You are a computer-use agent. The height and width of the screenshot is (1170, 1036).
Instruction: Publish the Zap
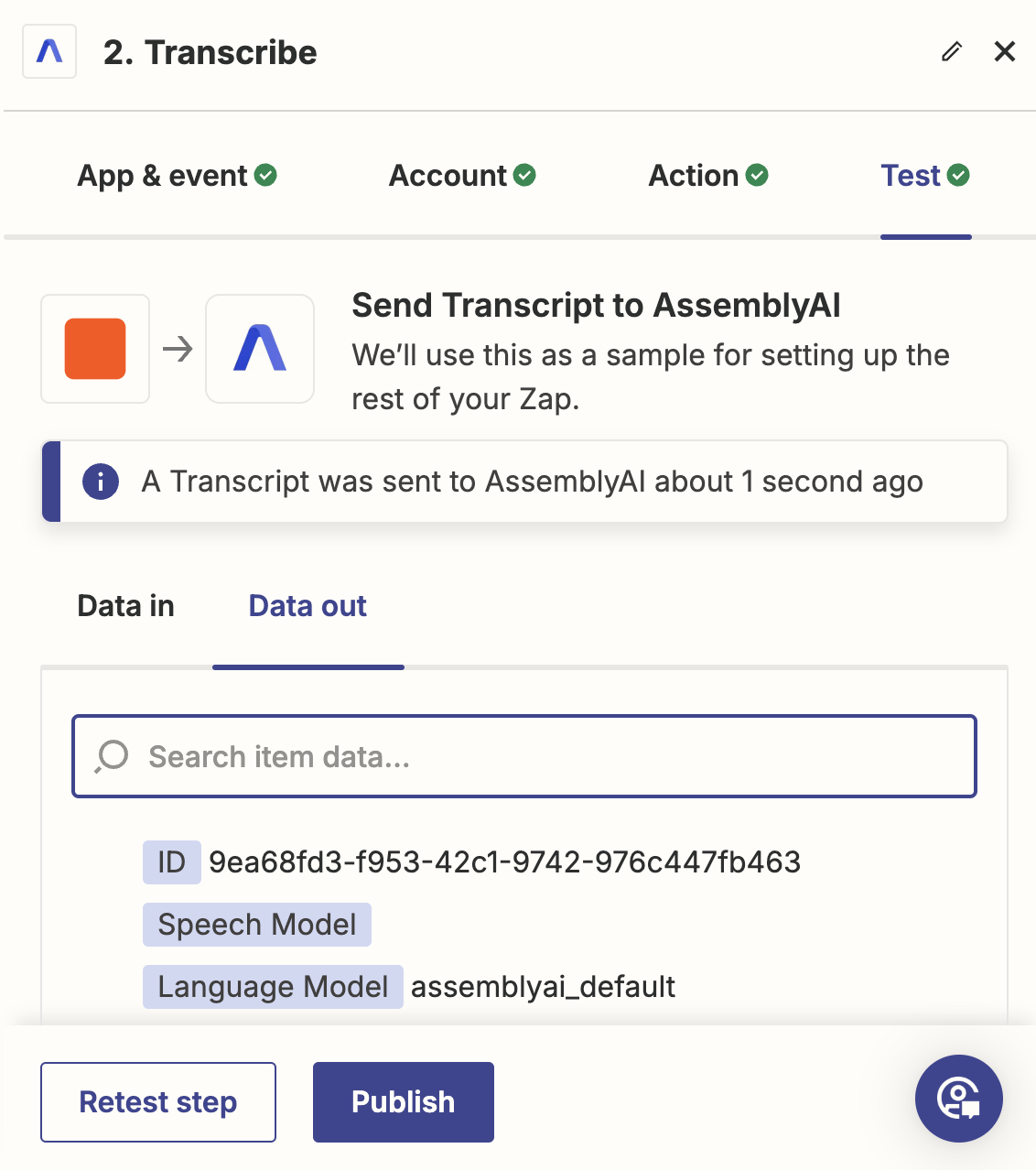point(403,1101)
